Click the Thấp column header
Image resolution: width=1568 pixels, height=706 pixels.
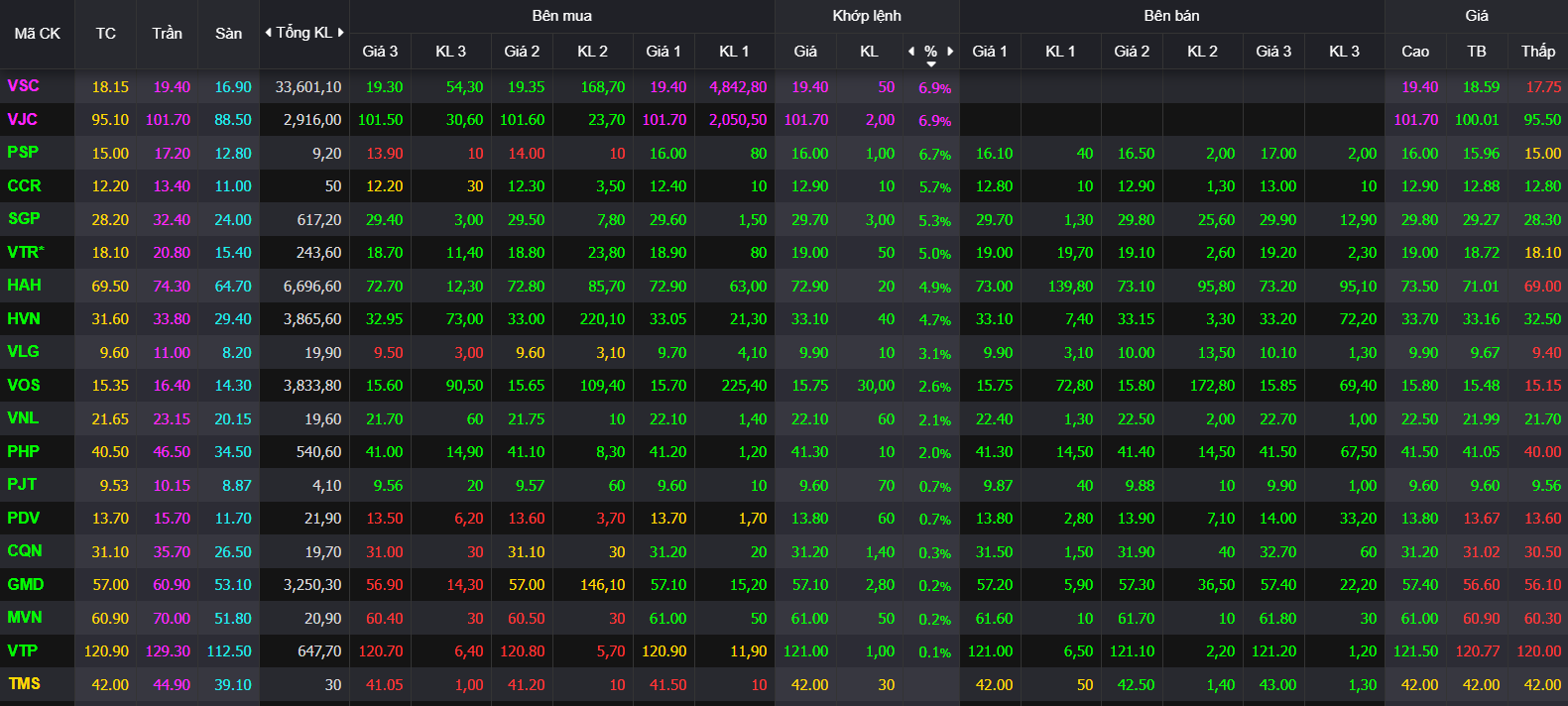(x=1538, y=52)
